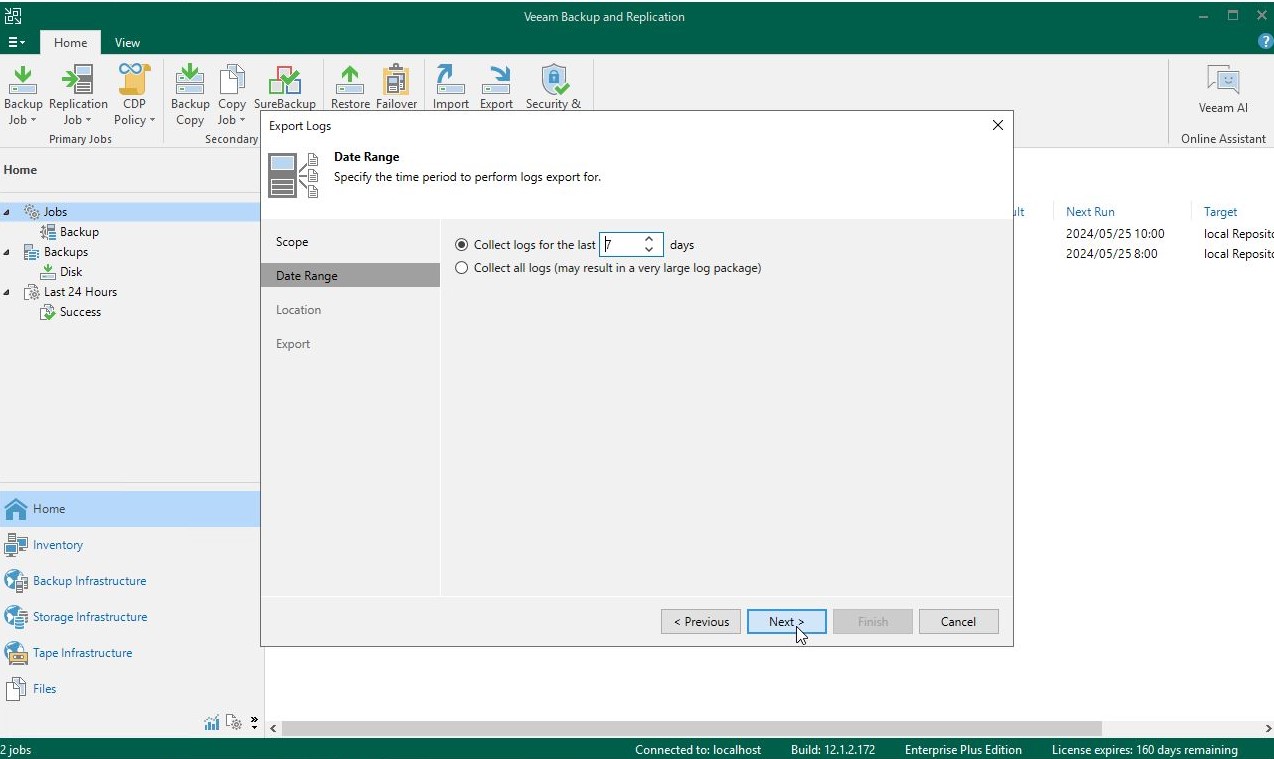Click the days number input field

[x=619, y=245]
